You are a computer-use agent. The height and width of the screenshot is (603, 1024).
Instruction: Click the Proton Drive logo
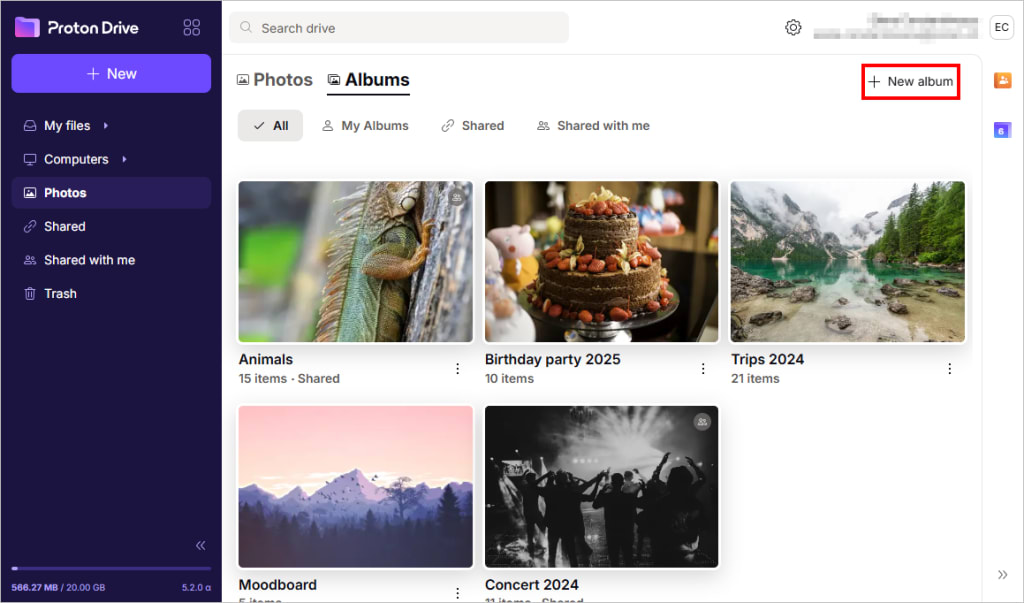(x=76, y=27)
